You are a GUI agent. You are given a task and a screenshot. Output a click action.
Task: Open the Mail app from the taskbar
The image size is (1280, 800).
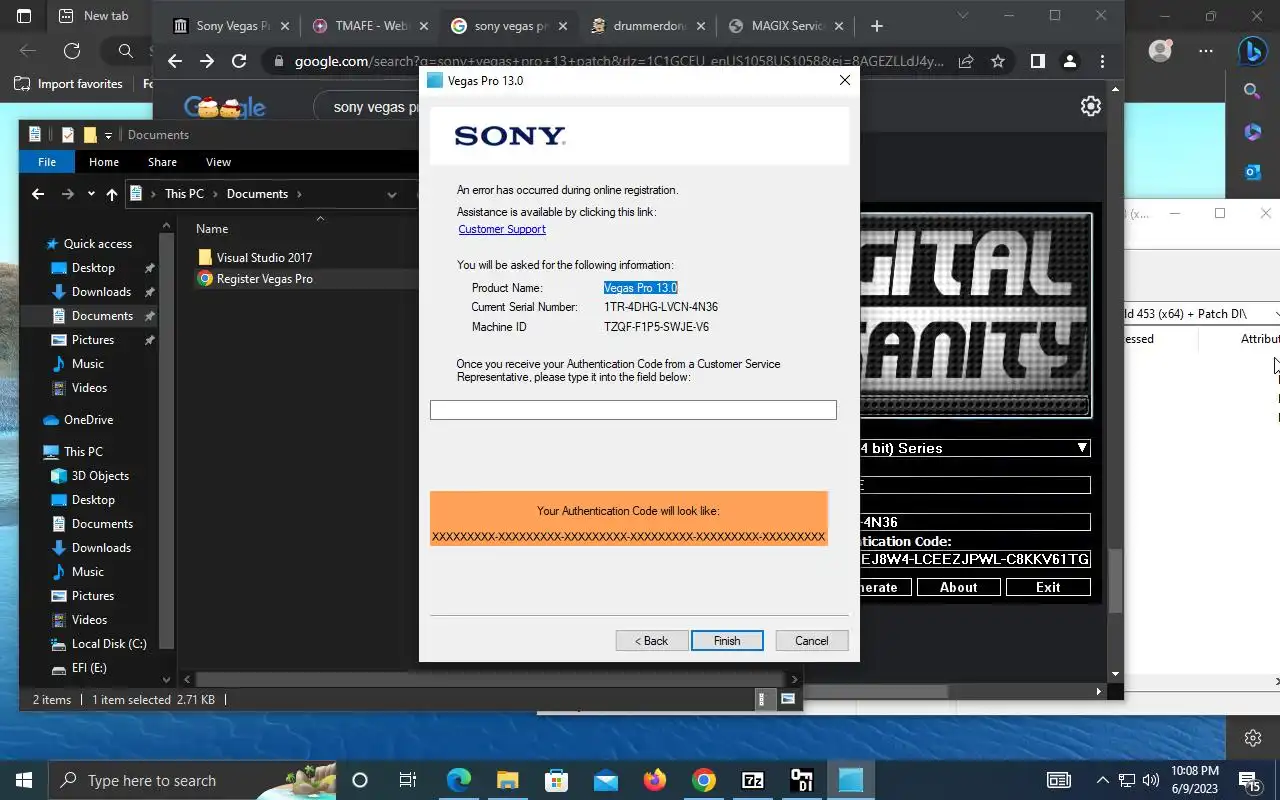pos(606,780)
